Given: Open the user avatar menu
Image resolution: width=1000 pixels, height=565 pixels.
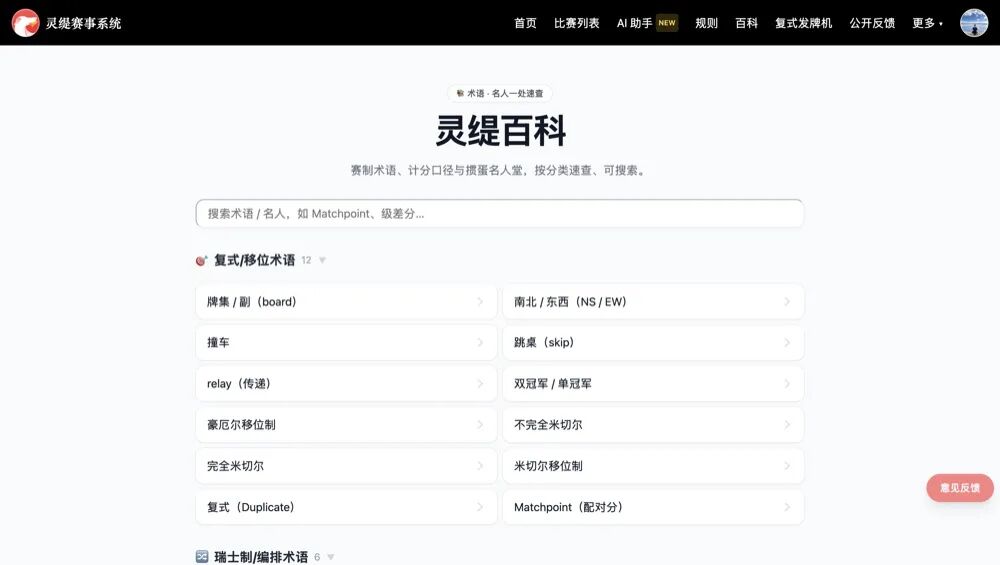Looking at the screenshot, I should coord(974,23).
